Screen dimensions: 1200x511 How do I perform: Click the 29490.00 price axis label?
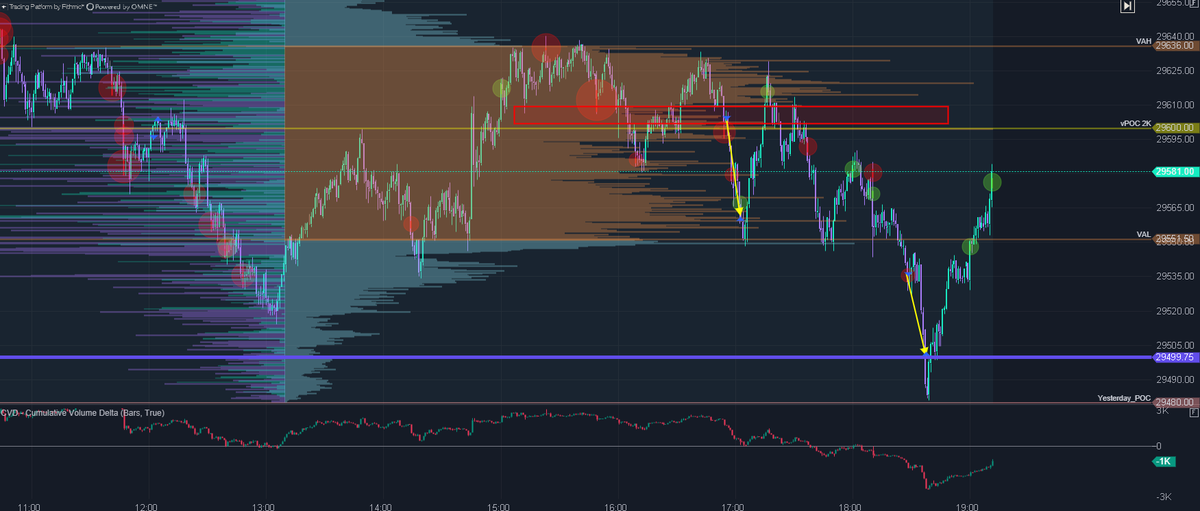pos(1177,380)
